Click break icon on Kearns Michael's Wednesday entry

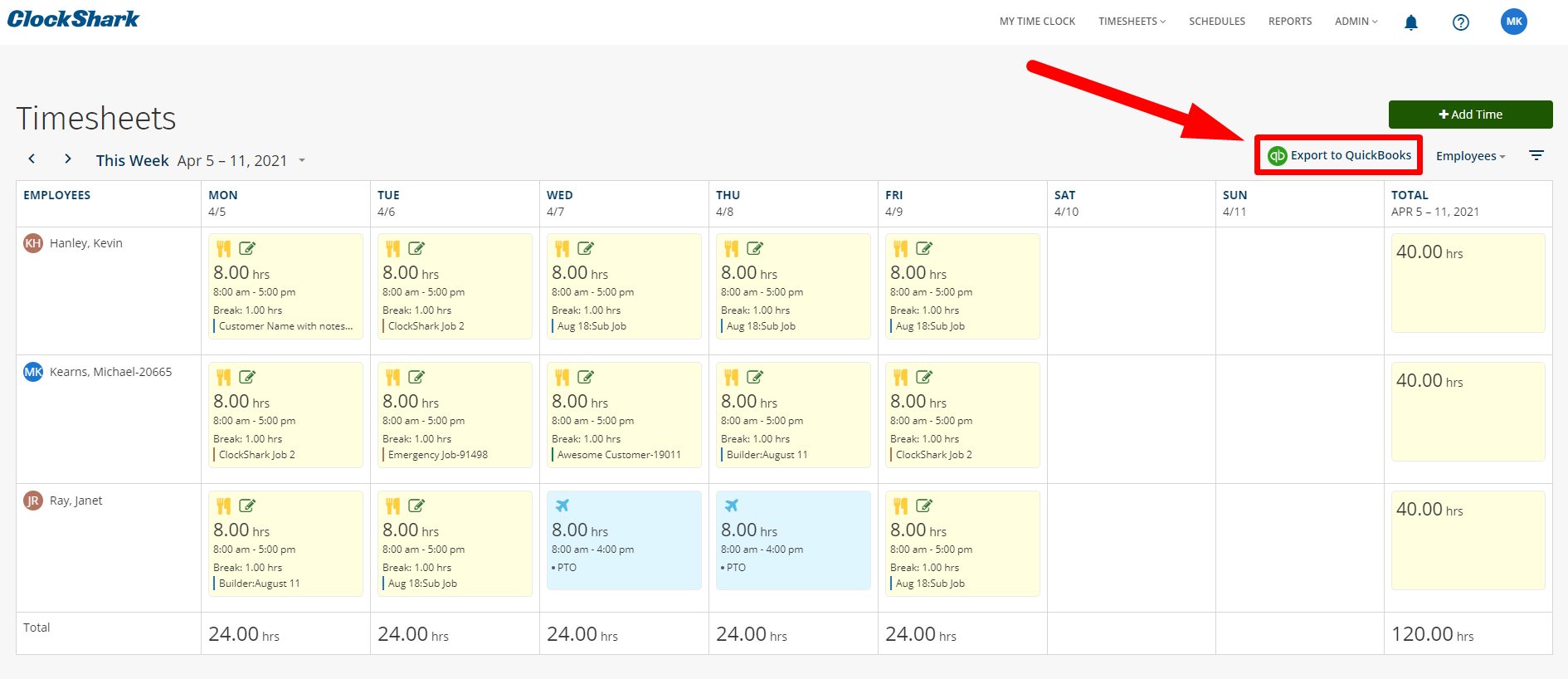[x=562, y=377]
